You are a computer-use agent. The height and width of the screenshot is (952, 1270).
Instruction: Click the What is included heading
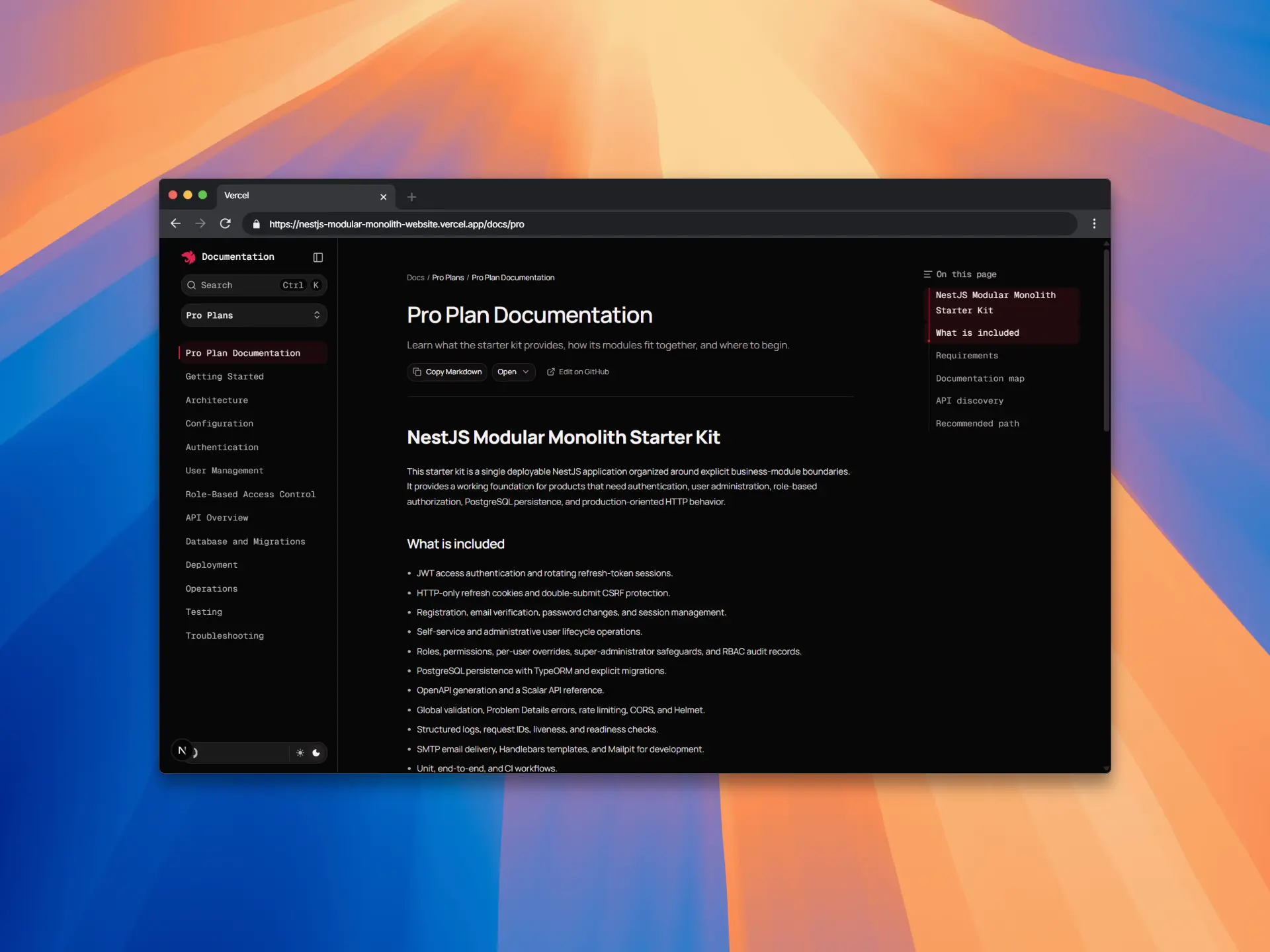[456, 544]
